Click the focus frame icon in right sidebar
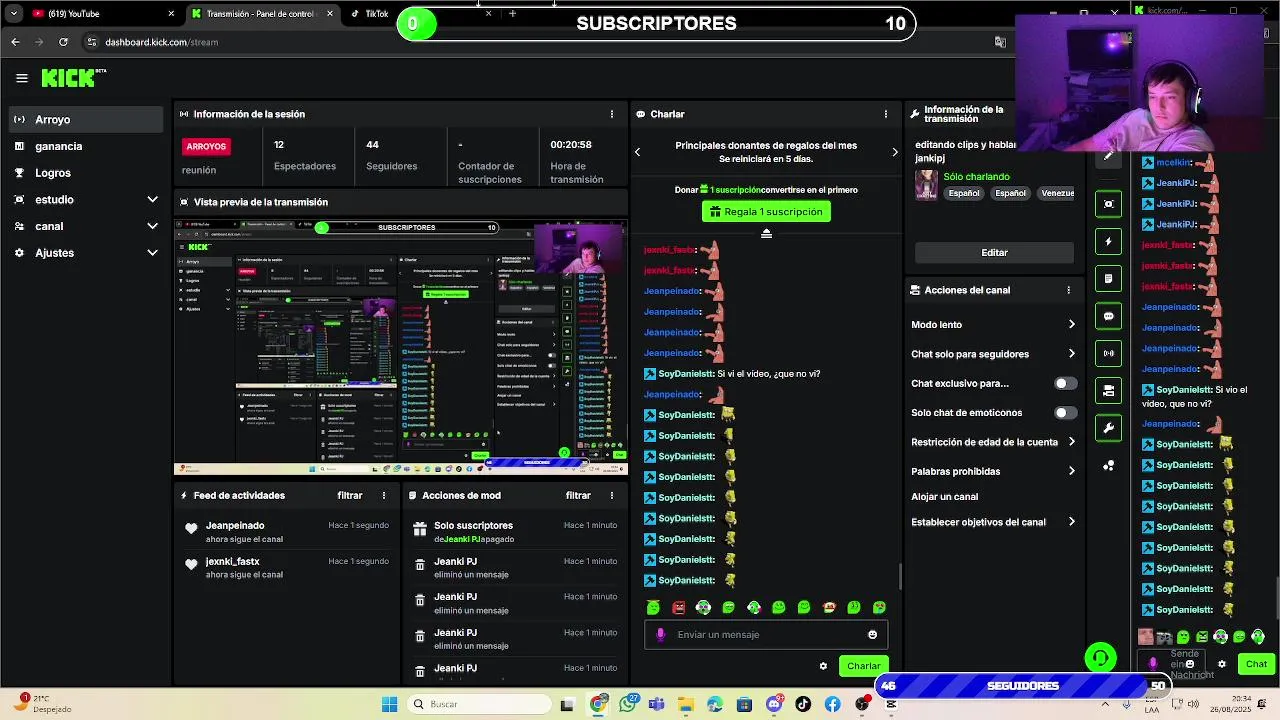This screenshot has width=1280, height=720. coord(1108,204)
